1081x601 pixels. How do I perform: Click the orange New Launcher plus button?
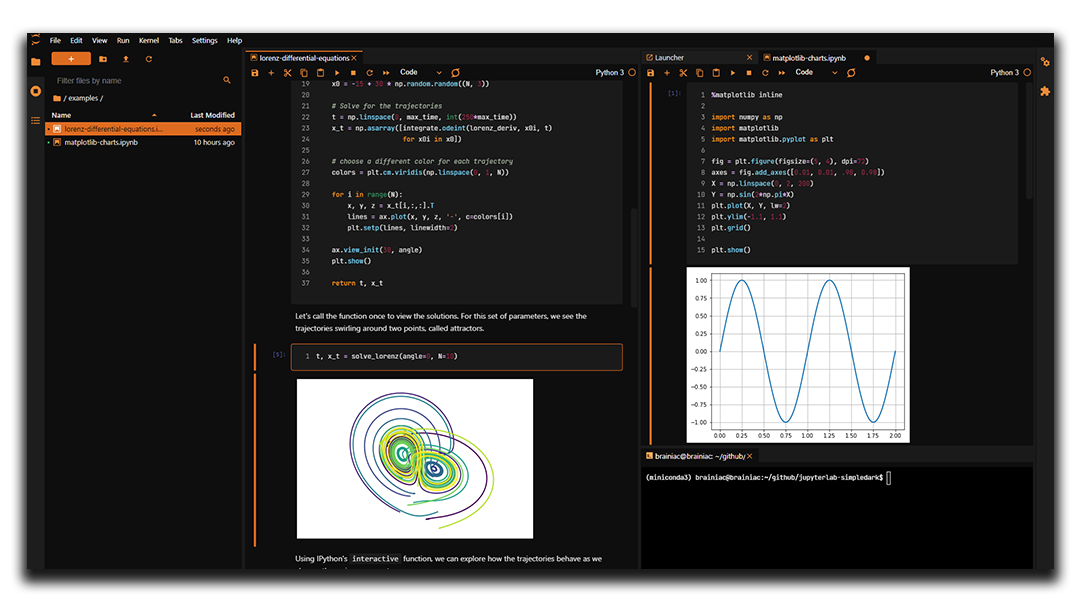tap(71, 59)
